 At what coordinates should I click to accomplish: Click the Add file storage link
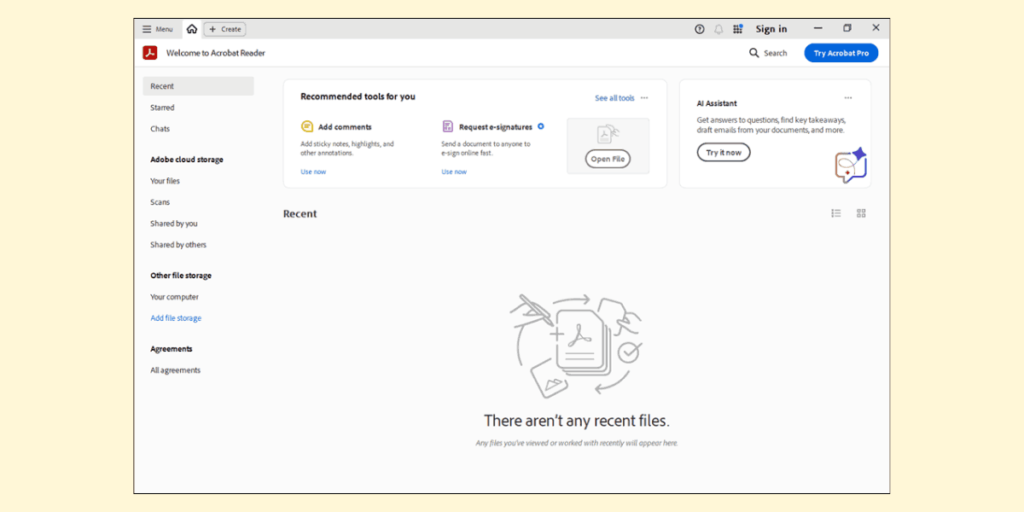(176, 318)
